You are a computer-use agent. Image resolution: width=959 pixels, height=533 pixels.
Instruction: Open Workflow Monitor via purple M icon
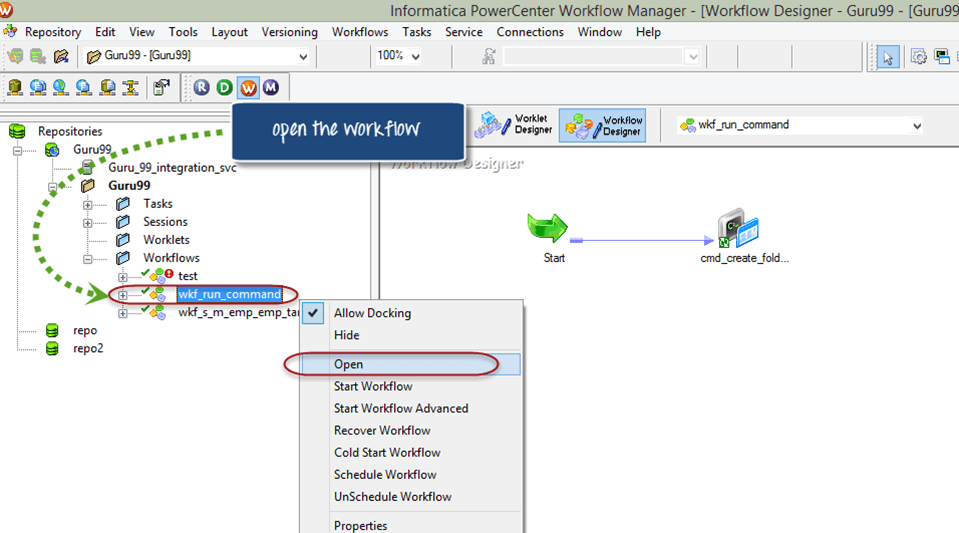[x=271, y=88]
